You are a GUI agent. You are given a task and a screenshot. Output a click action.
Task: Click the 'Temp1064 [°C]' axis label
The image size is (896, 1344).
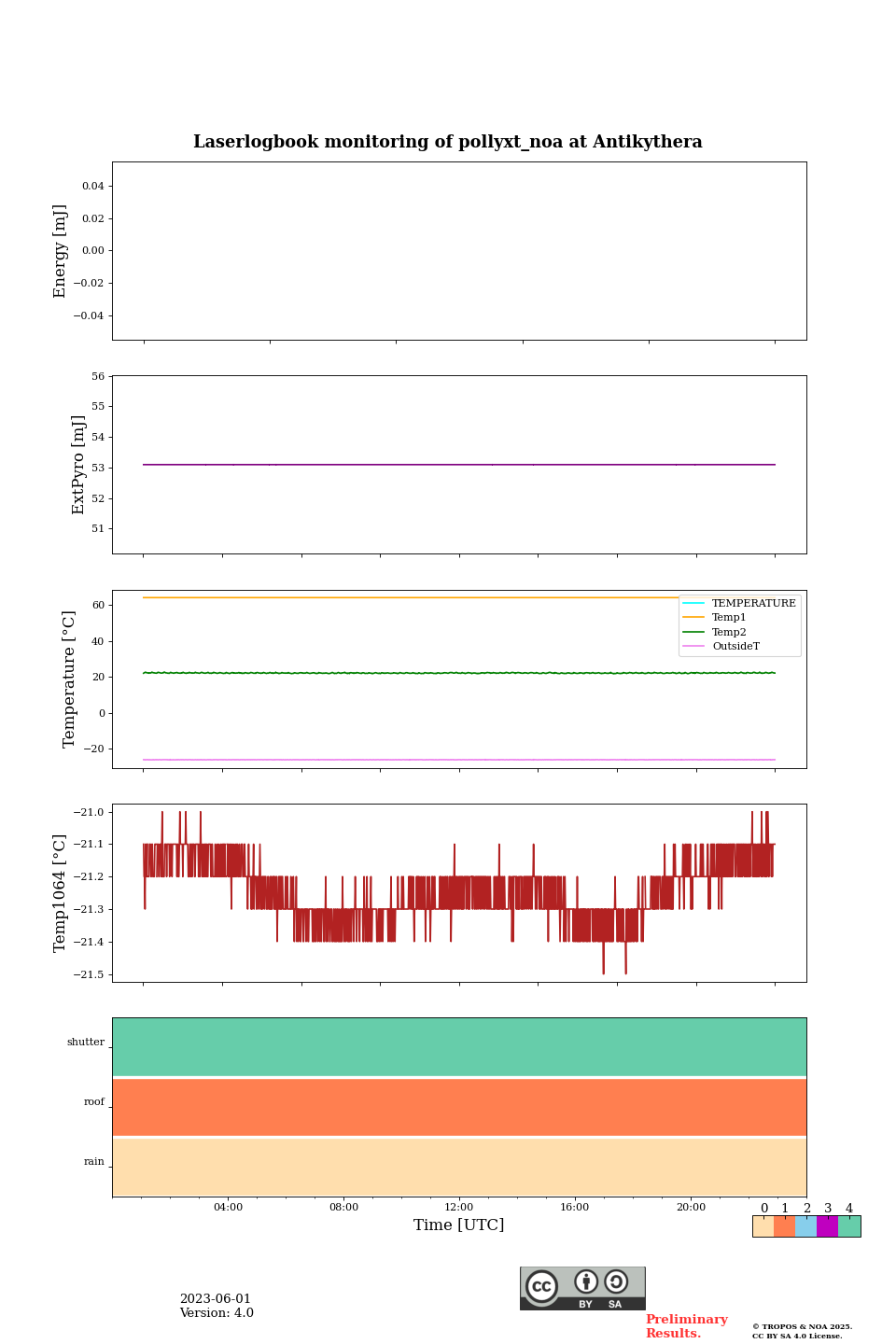61,893
